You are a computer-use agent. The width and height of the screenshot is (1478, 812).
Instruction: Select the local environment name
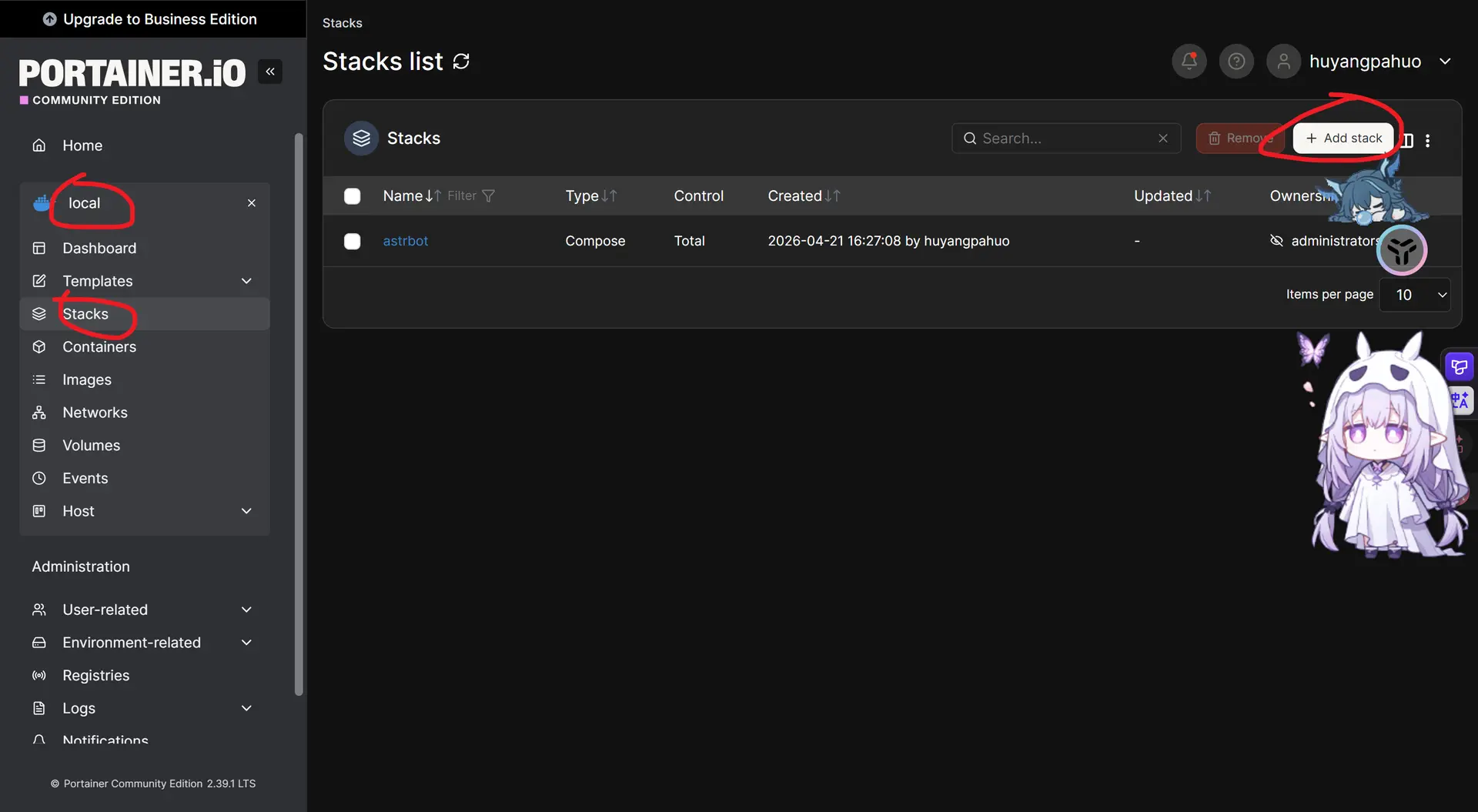point(84,203)
